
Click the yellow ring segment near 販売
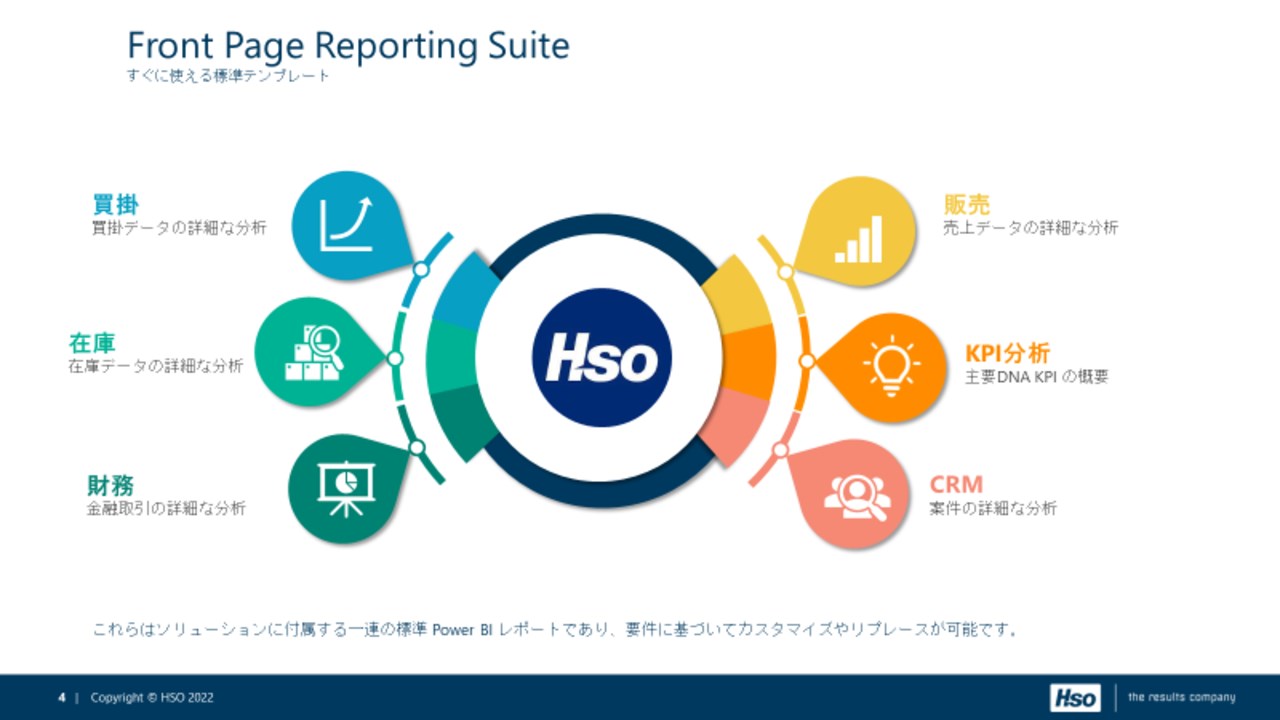(x=736, y=294)
